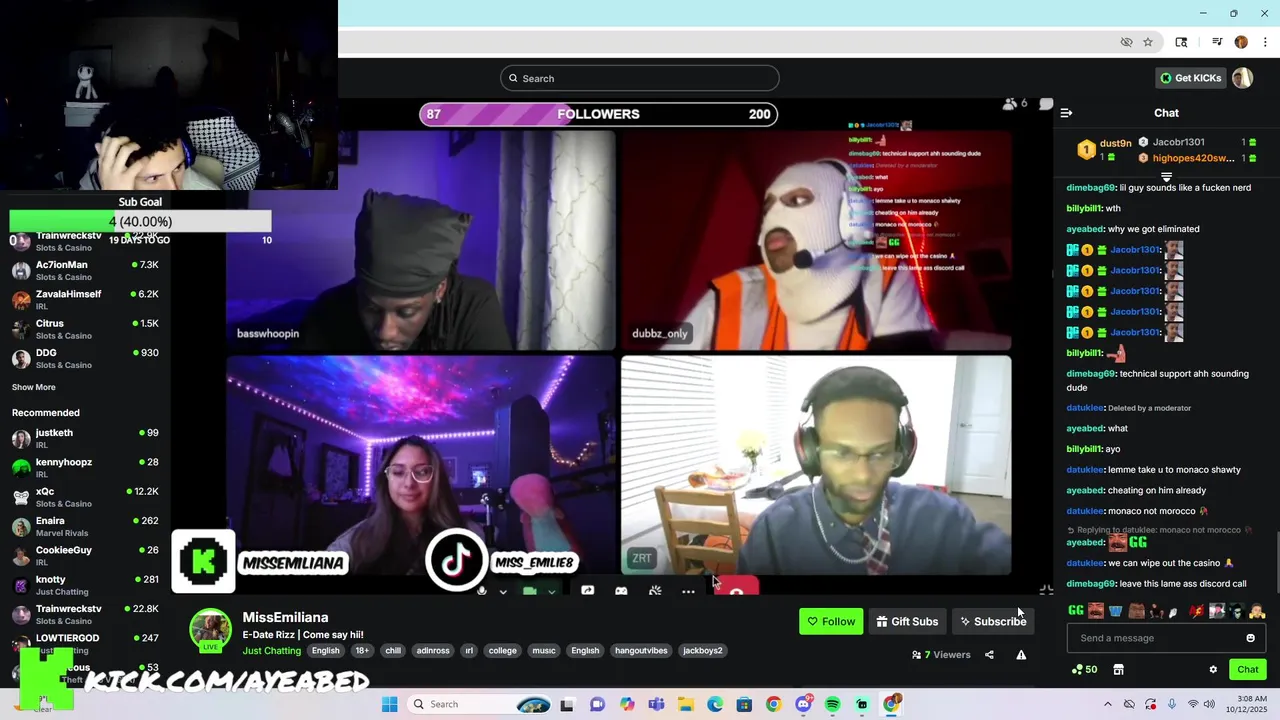Image resolution: width=1280 pixels, height=720 pixels.
Task: Open Spotify from the Windows taskbar
Action: click(832, 704)
